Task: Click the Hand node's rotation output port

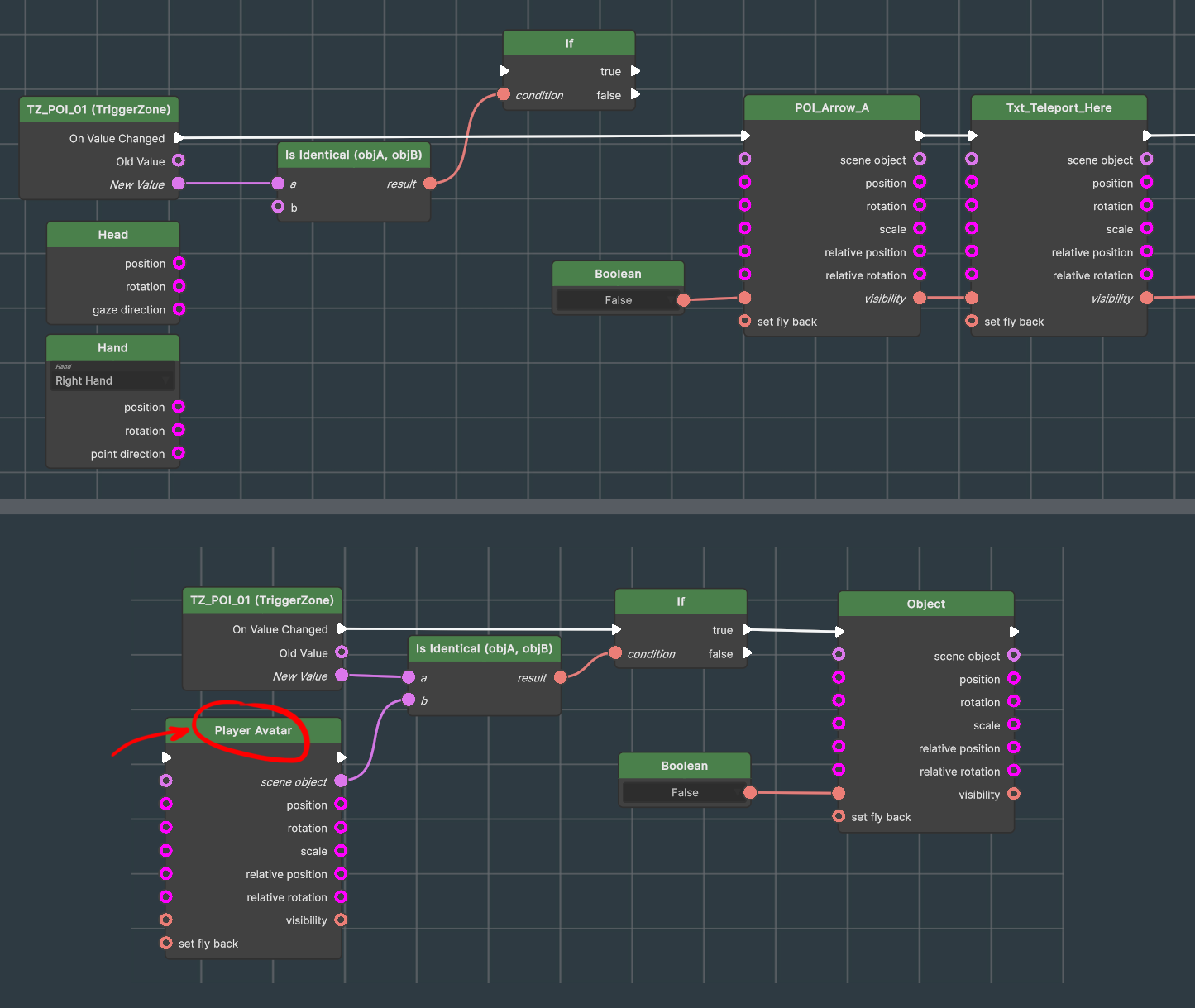Action: coord(179,430)
